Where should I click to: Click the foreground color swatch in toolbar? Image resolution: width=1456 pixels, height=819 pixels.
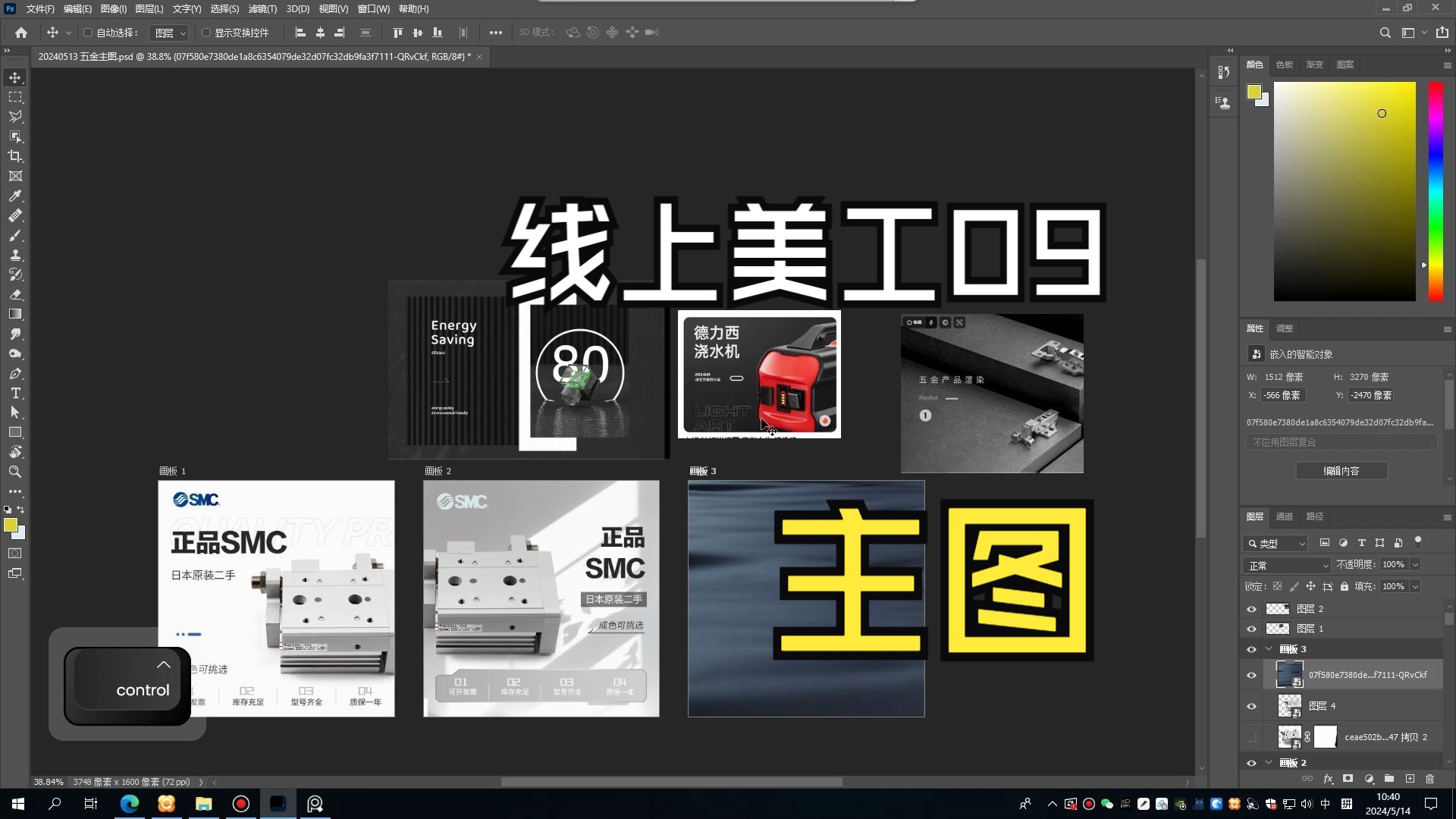(x=11, y=525)
